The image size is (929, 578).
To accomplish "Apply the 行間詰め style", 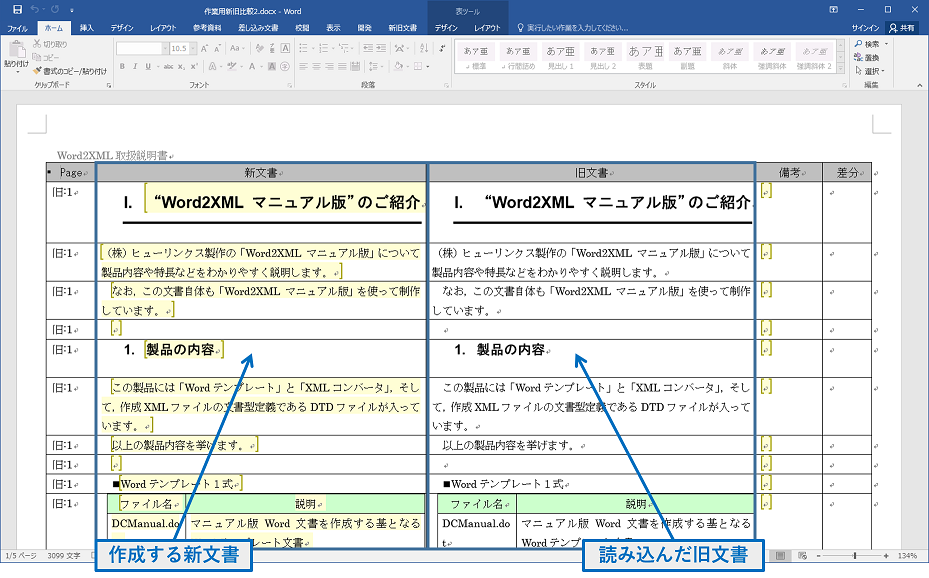I will point(518,57).
